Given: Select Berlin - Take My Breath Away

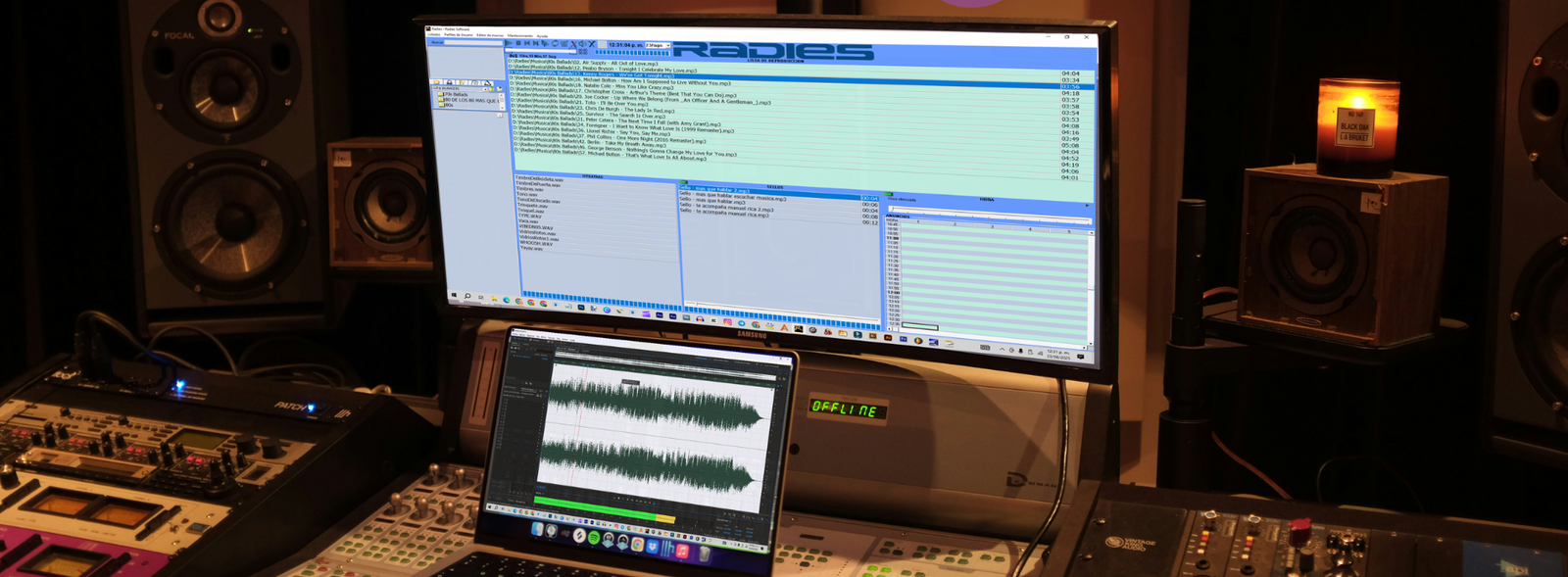Looking at the screenshot, I should point(590,144).
